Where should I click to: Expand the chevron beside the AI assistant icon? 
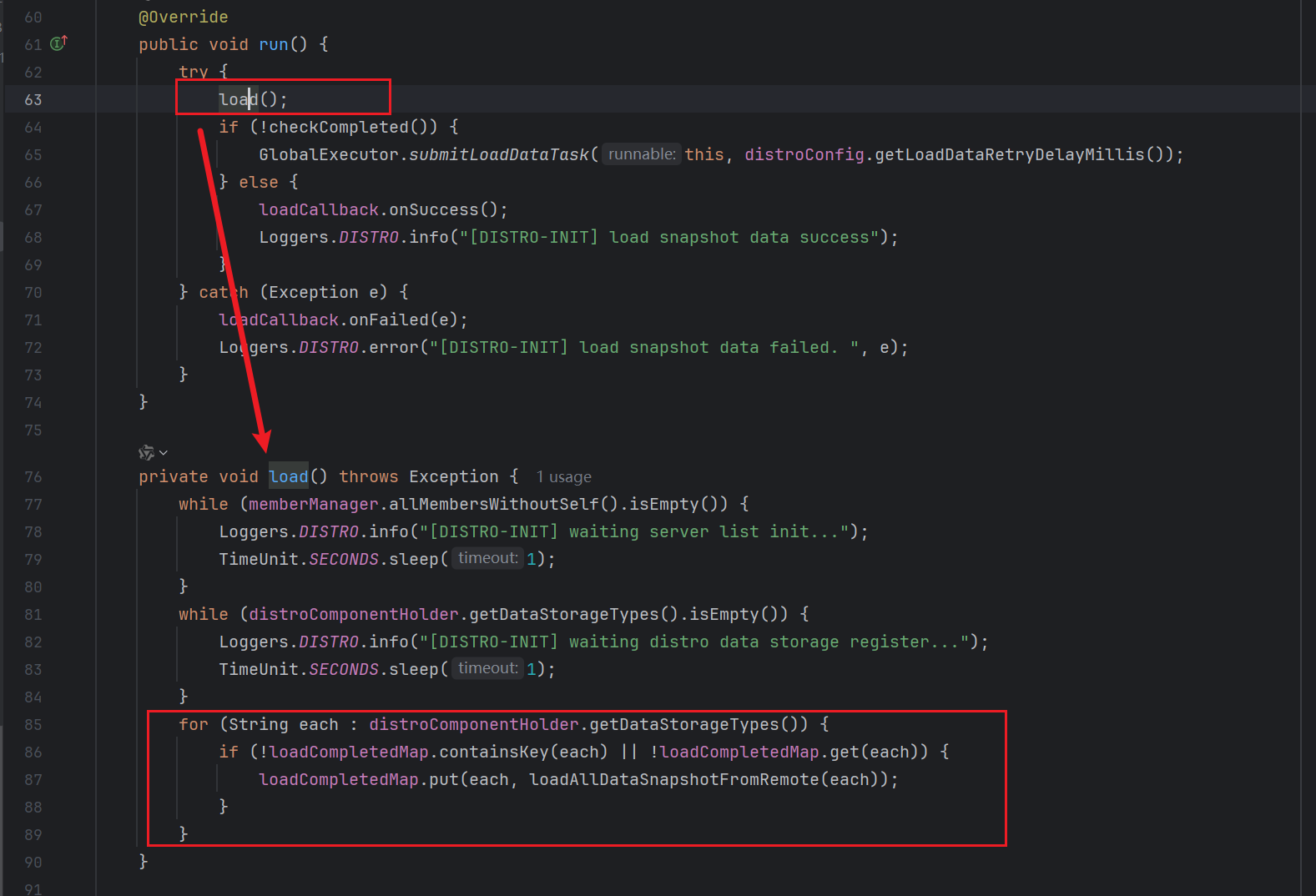(164, 452)
